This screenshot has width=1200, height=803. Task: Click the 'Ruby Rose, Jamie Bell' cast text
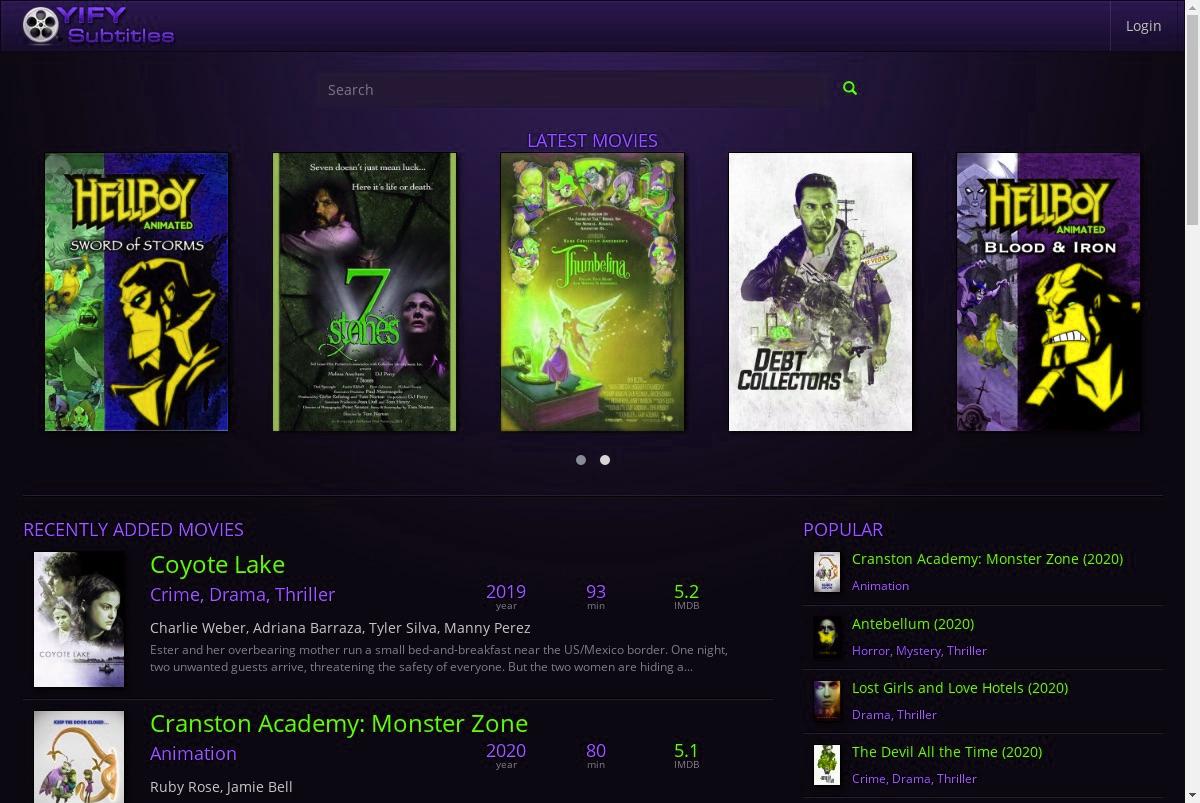point(221,787)
